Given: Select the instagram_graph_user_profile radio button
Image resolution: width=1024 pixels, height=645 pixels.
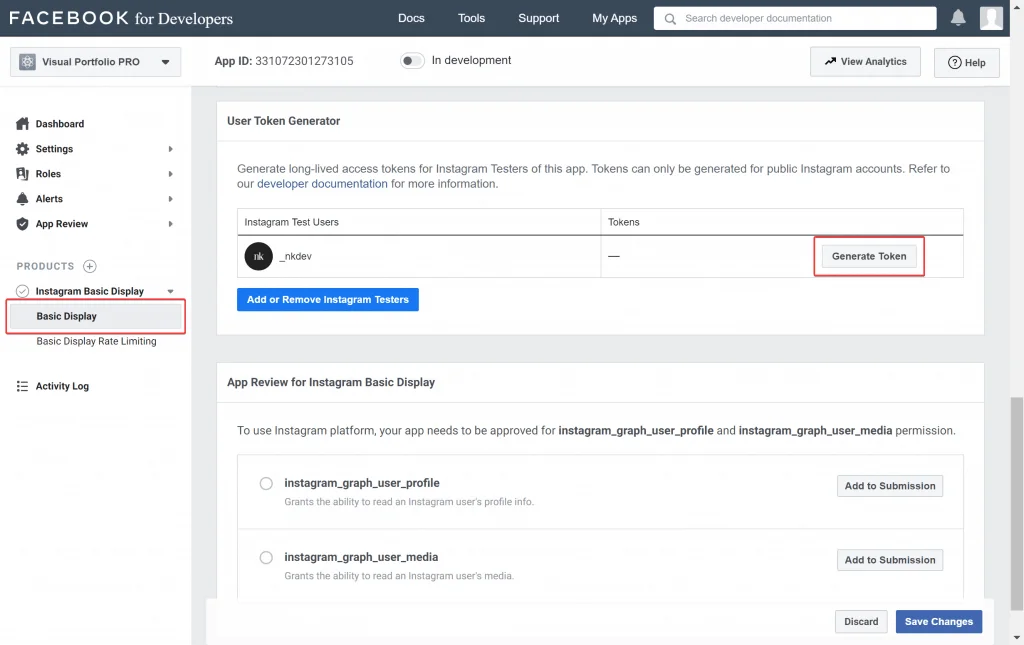Looking at the screenshot, I should [266, 484].
